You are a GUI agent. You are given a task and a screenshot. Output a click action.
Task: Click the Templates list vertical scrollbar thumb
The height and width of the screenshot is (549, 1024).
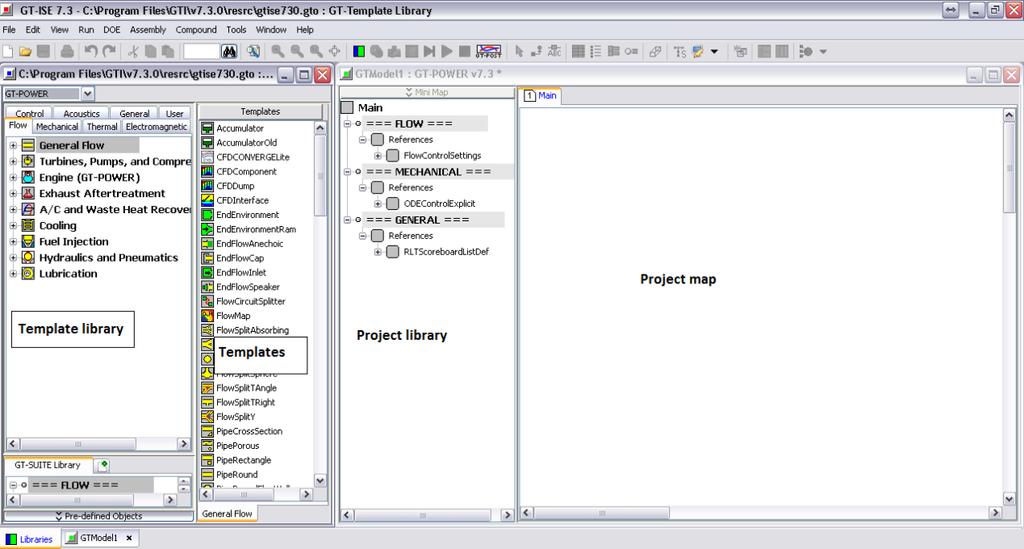[x=320, y=175]
